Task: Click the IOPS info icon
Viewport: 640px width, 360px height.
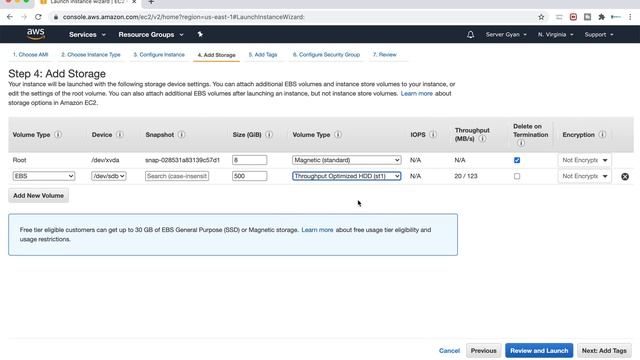Action: coord(433,135)
